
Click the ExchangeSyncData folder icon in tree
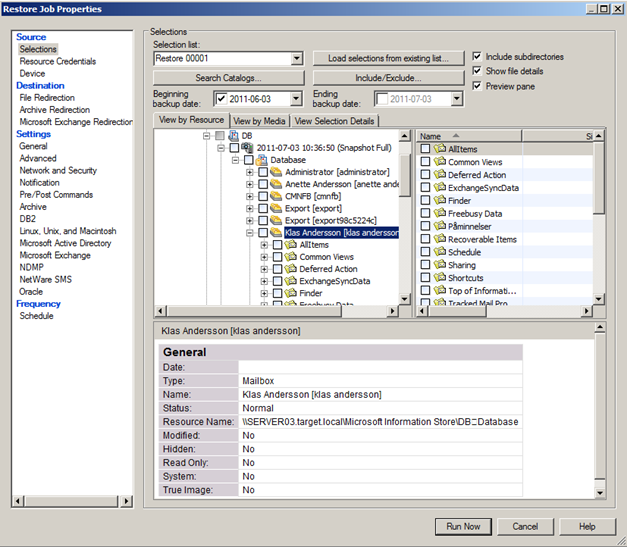(x=291, y=281)
